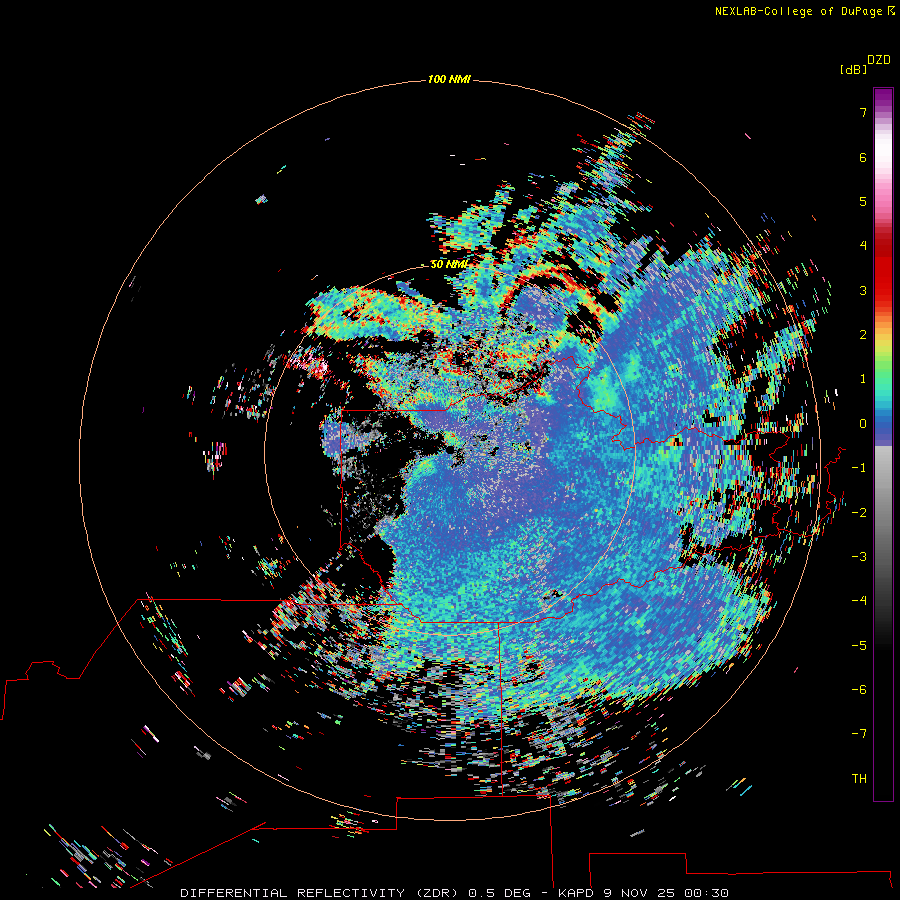Screen dimensions: 900x900
Task: Click the -4 dB value on color scale
Action: (859, 601)
